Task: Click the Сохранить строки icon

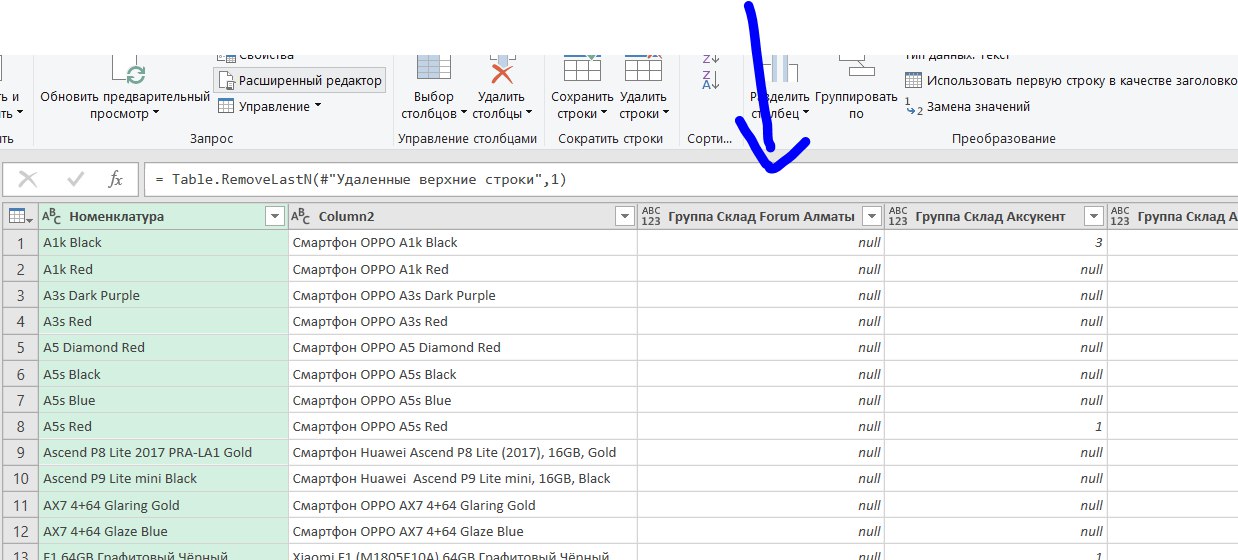Action: click(x=582, y=68)
